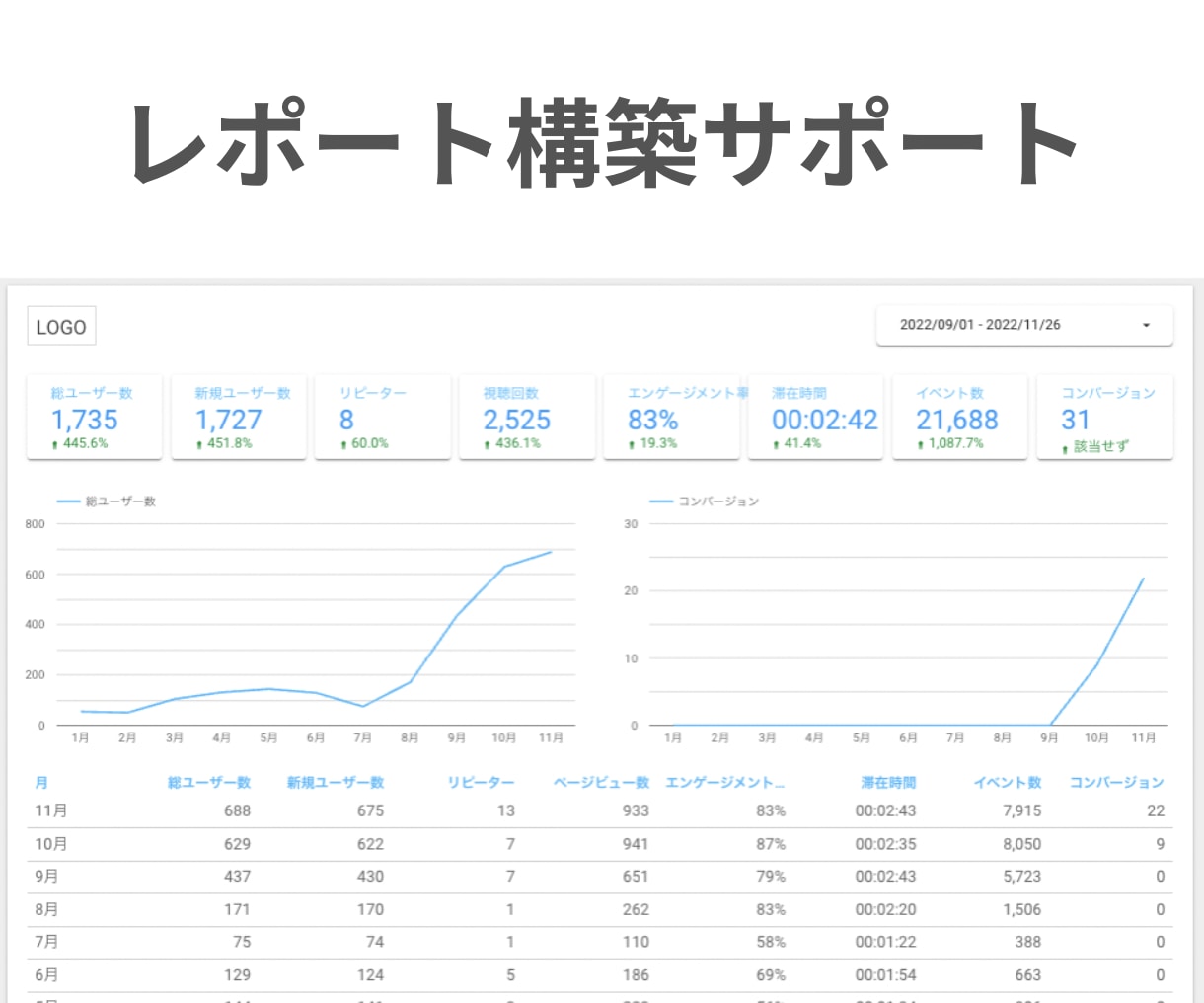Viewport: 1204px width, 1003px height.
Task: Click the LOGO placeholder box
Action: coord(61,327)
